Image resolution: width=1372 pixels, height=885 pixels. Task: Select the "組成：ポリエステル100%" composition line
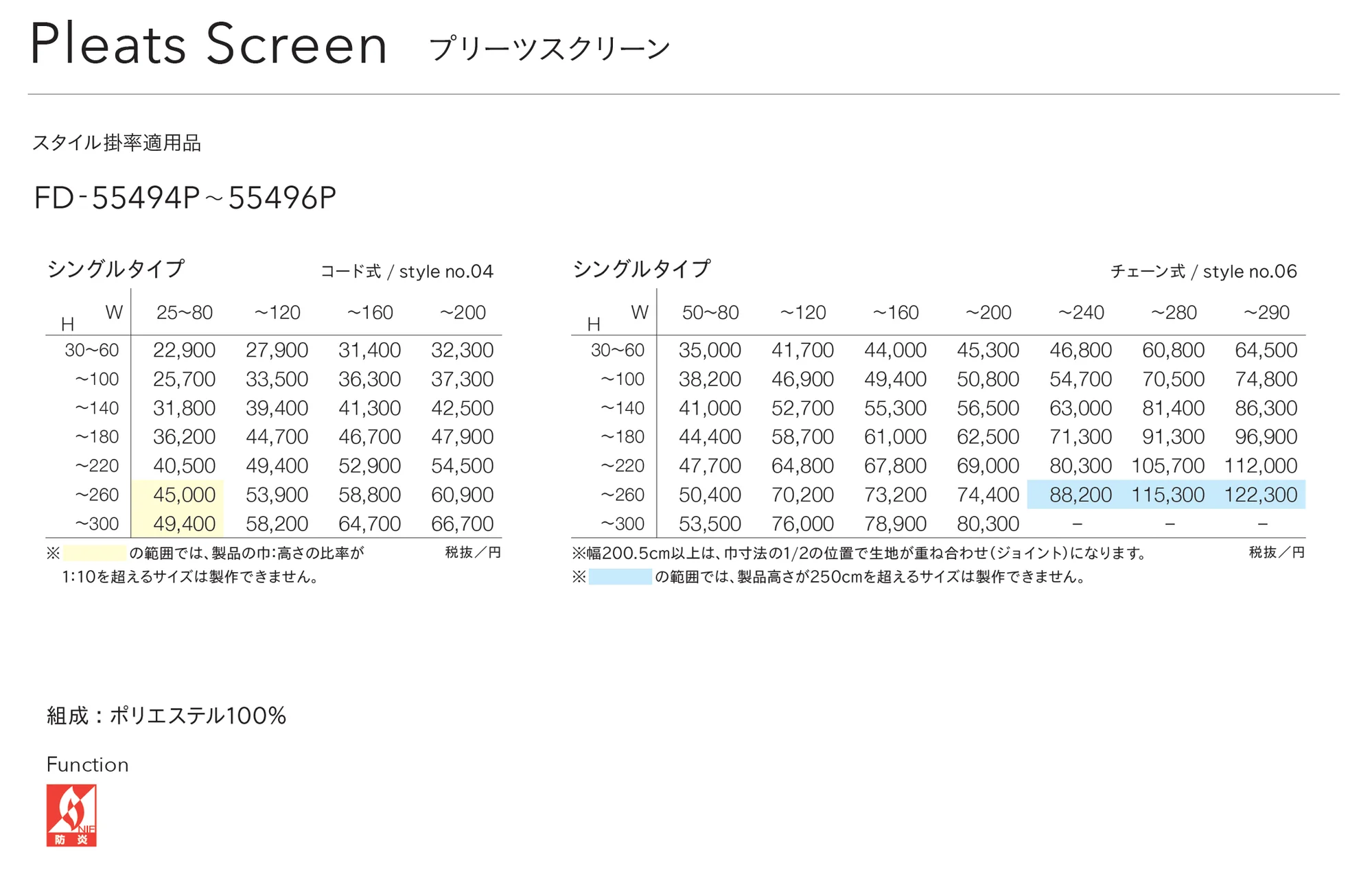(x=166, y=716)
